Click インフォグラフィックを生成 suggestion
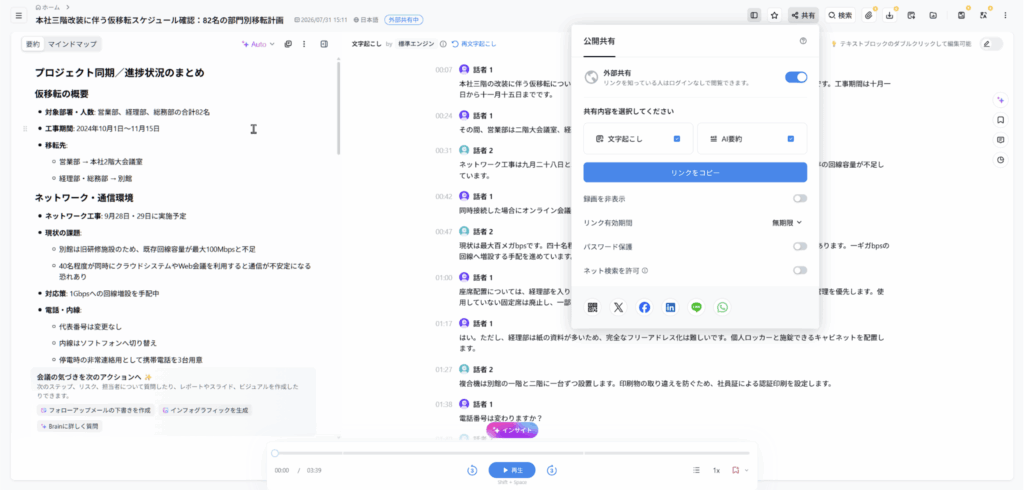The image size is (1024, 490). [205, 410]
